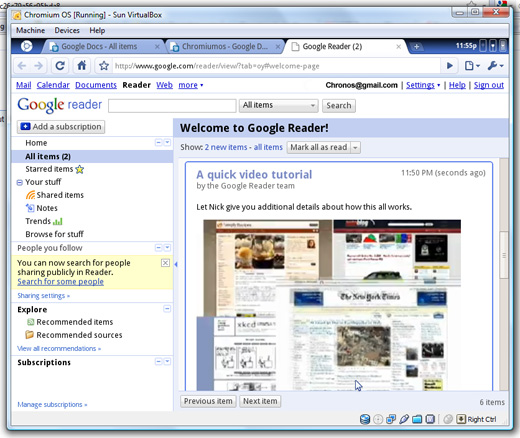The width and height of the screenshot is (520, 438).
Task: Click the Help link near Sign out
Action: pyautogui.click(x=457, y=85)
